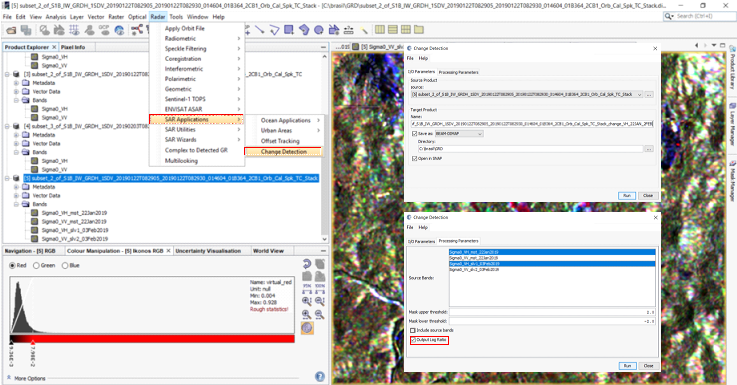737x385 pixels.
Task: Click Close in the lower Change Detection dialog
Action: tap(648, 366)
